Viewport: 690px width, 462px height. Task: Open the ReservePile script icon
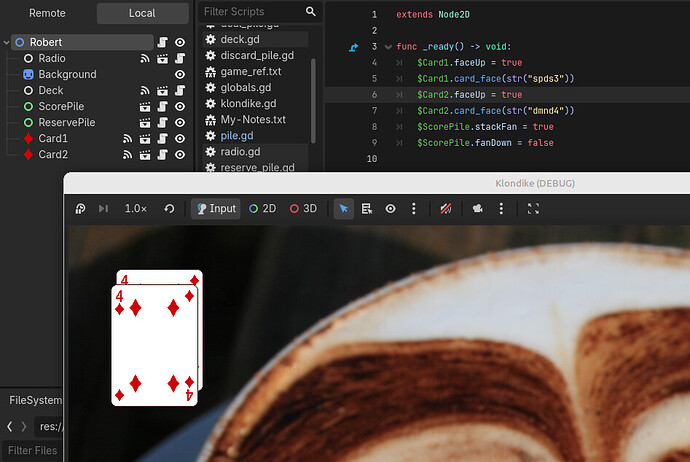(162, 122)
